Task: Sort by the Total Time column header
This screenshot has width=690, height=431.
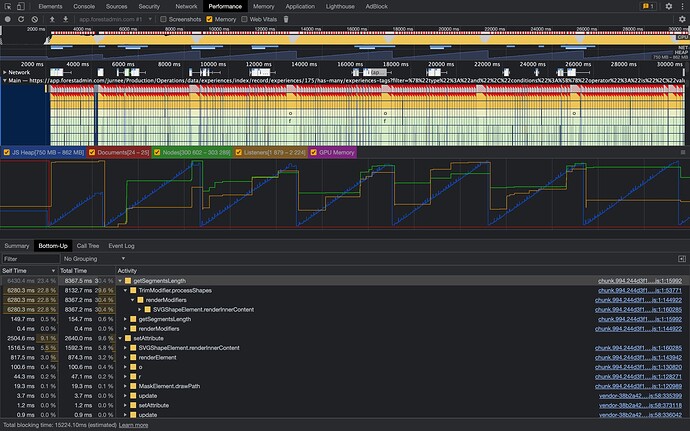Action: [87, 271]
